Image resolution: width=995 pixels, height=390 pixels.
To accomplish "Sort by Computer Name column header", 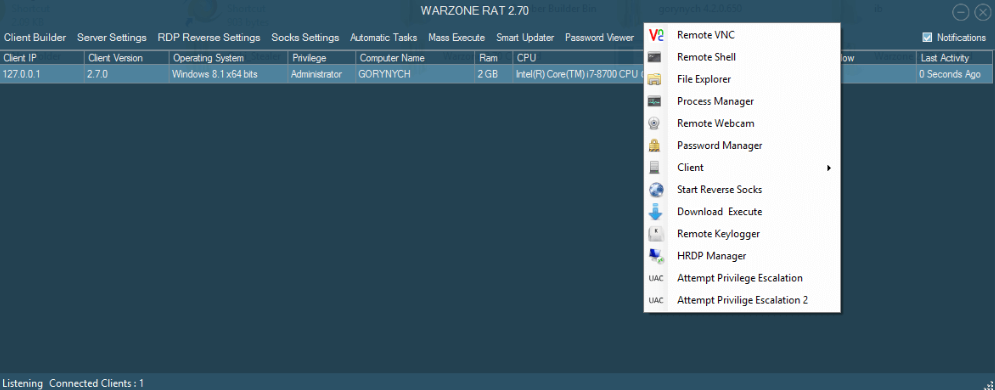I will pos(415,58).
